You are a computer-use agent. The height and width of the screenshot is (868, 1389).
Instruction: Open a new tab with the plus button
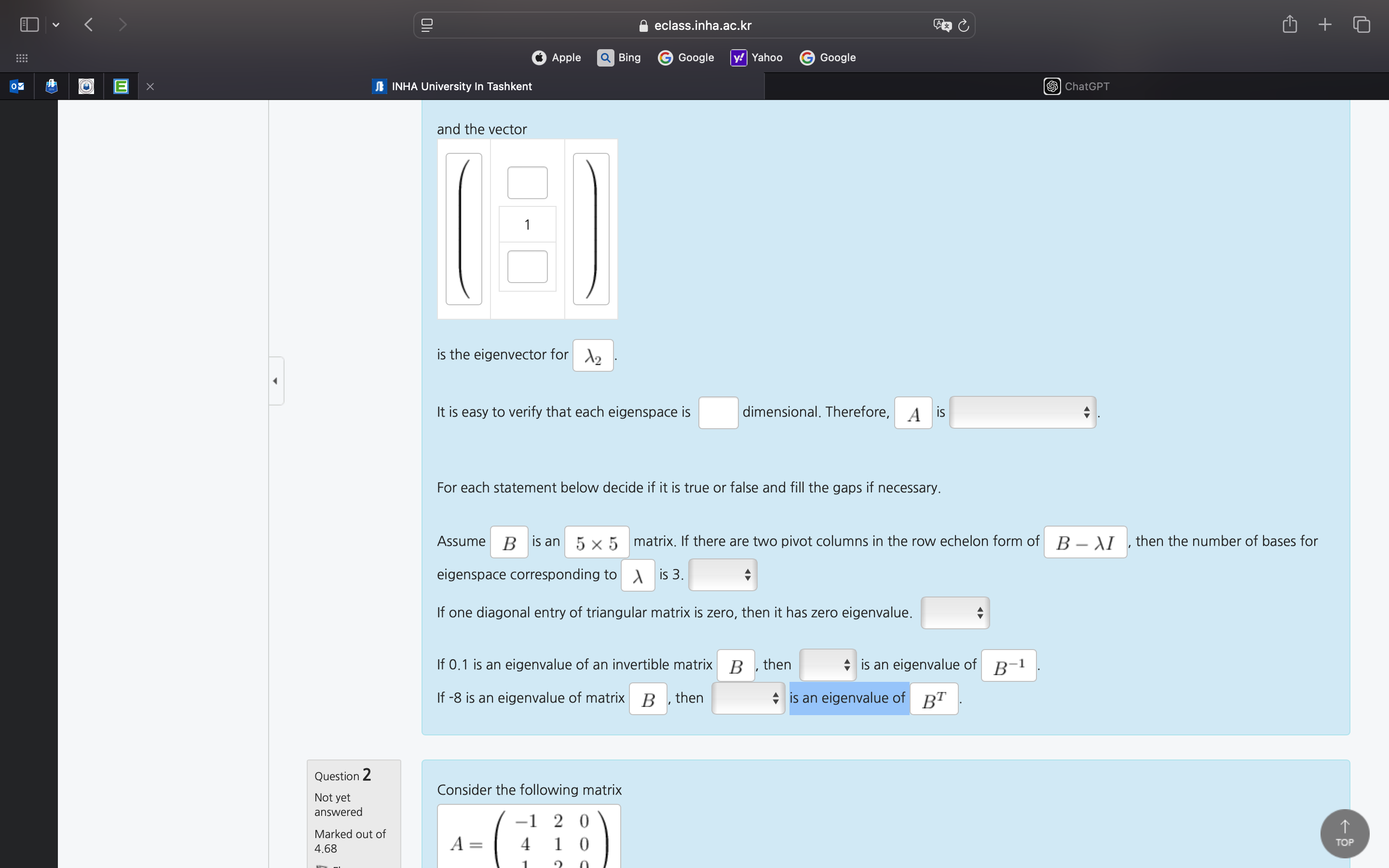(x=1325, y=25)
